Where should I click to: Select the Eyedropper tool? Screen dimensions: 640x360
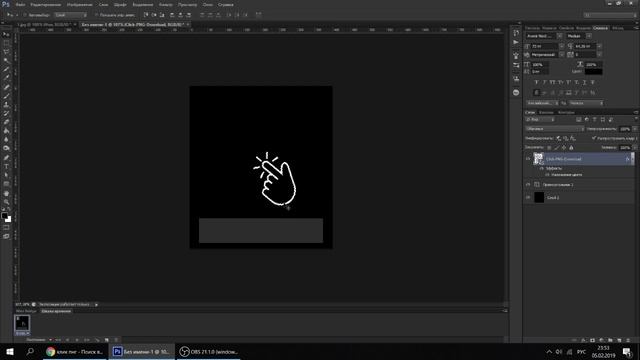tap(6, 78)
